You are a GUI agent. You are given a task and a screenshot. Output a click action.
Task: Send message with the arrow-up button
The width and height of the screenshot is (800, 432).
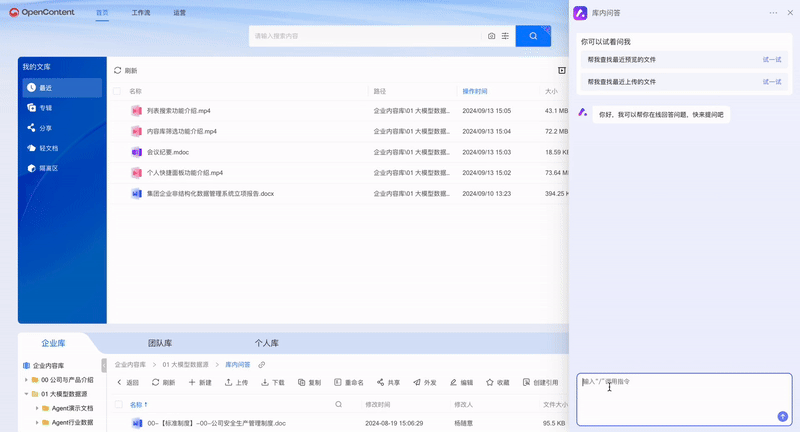[x=783, y=417]
